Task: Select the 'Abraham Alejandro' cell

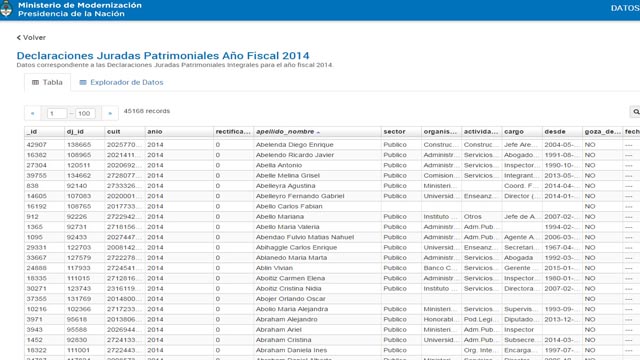Action: (x=318, y=320)
